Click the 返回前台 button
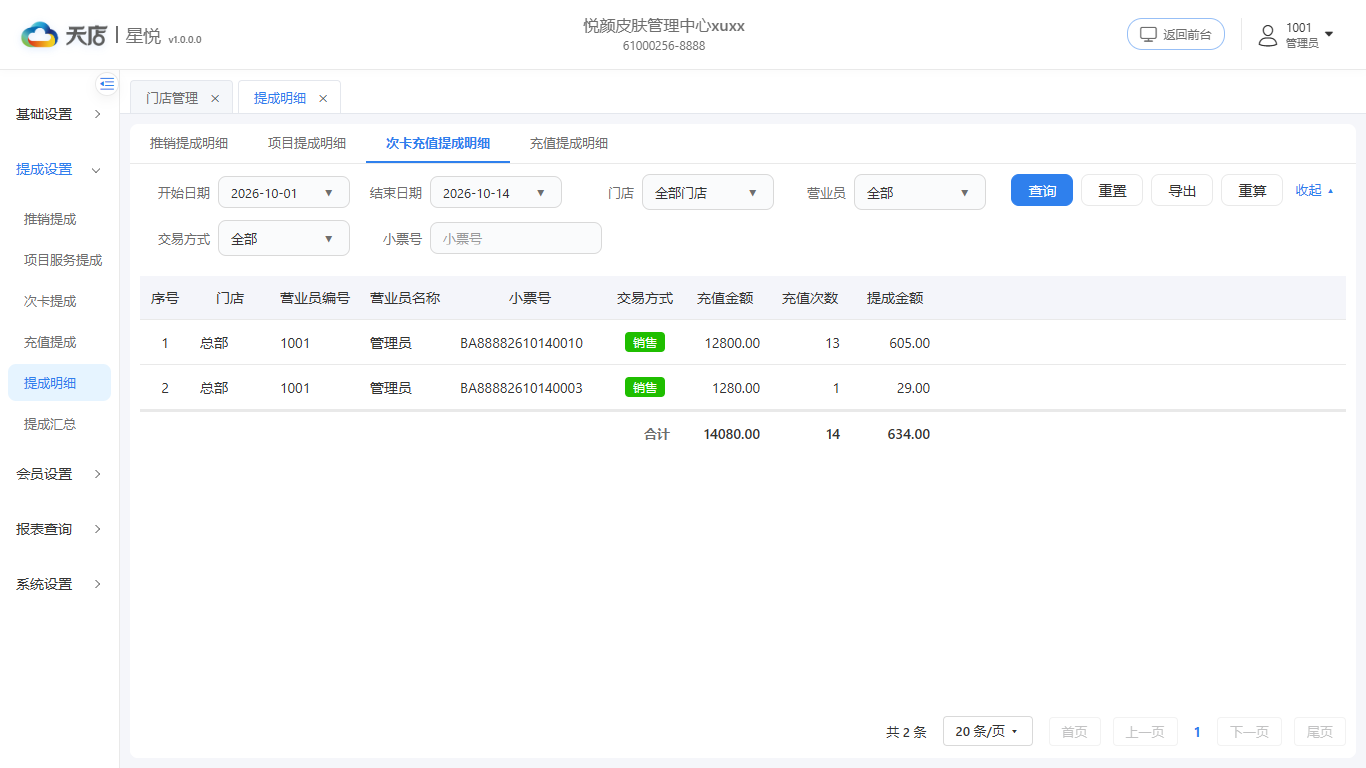Viewport: 1366px width, 768px height. coord(1176,34)
